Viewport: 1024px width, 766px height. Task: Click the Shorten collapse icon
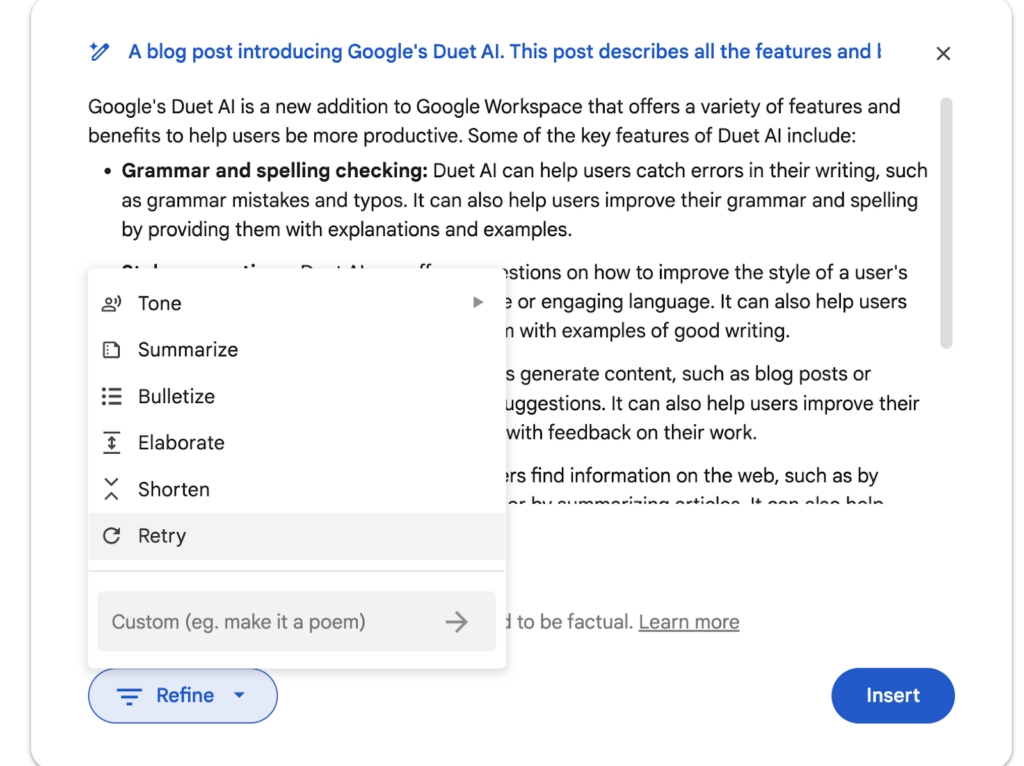click(111, 489)
